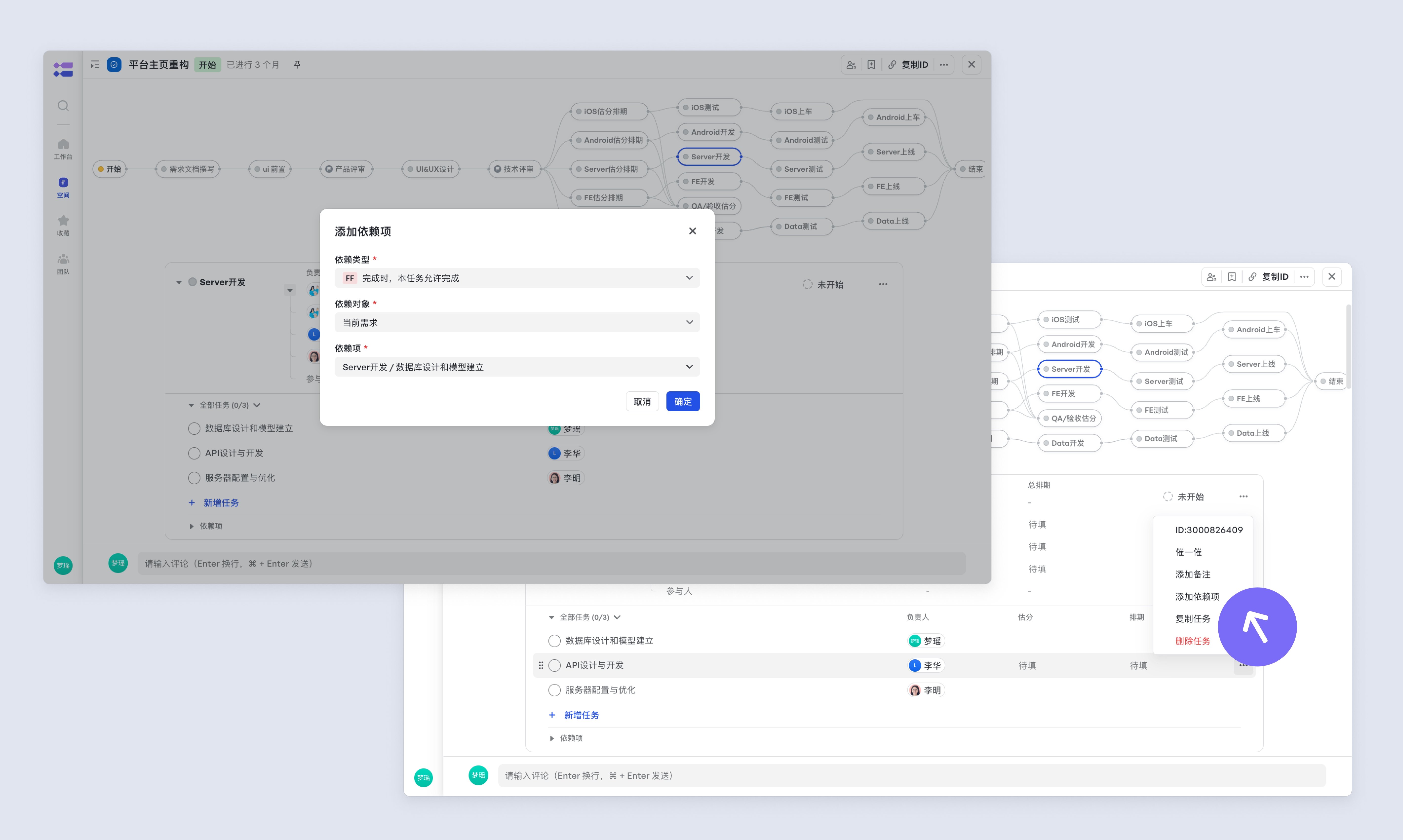Check 数据库设计和模型建立 task in front window

coord(194,428)
